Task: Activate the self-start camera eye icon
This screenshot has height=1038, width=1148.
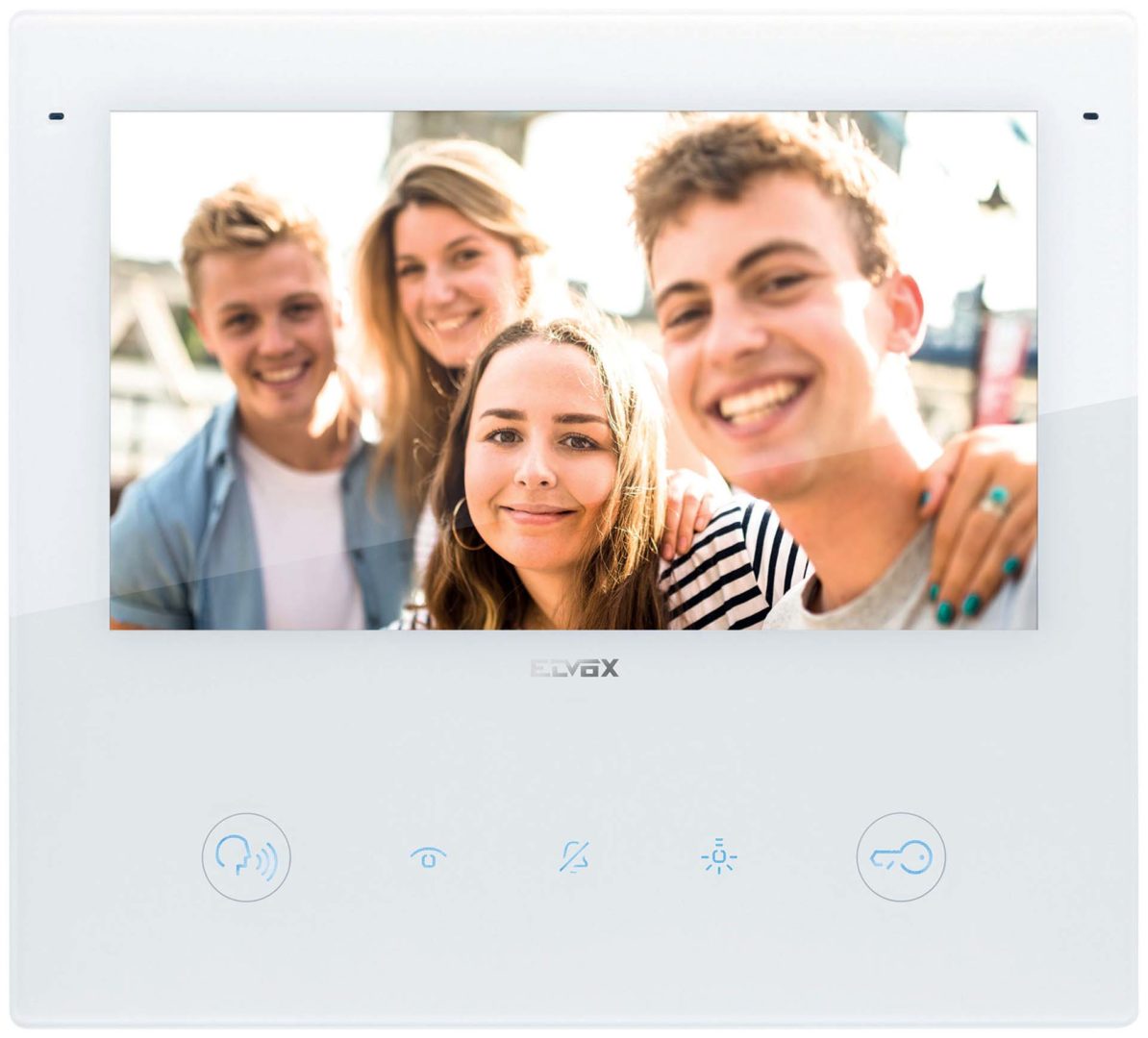Action: 428,857
